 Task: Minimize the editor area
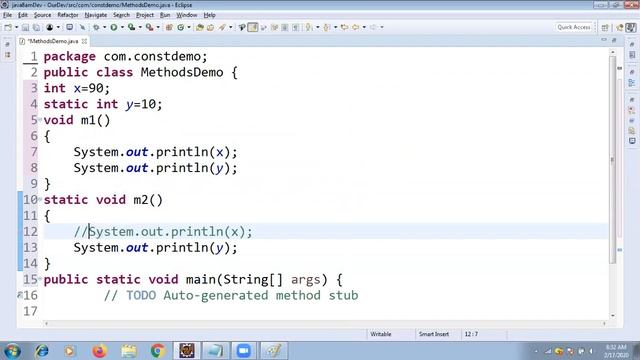604,40
